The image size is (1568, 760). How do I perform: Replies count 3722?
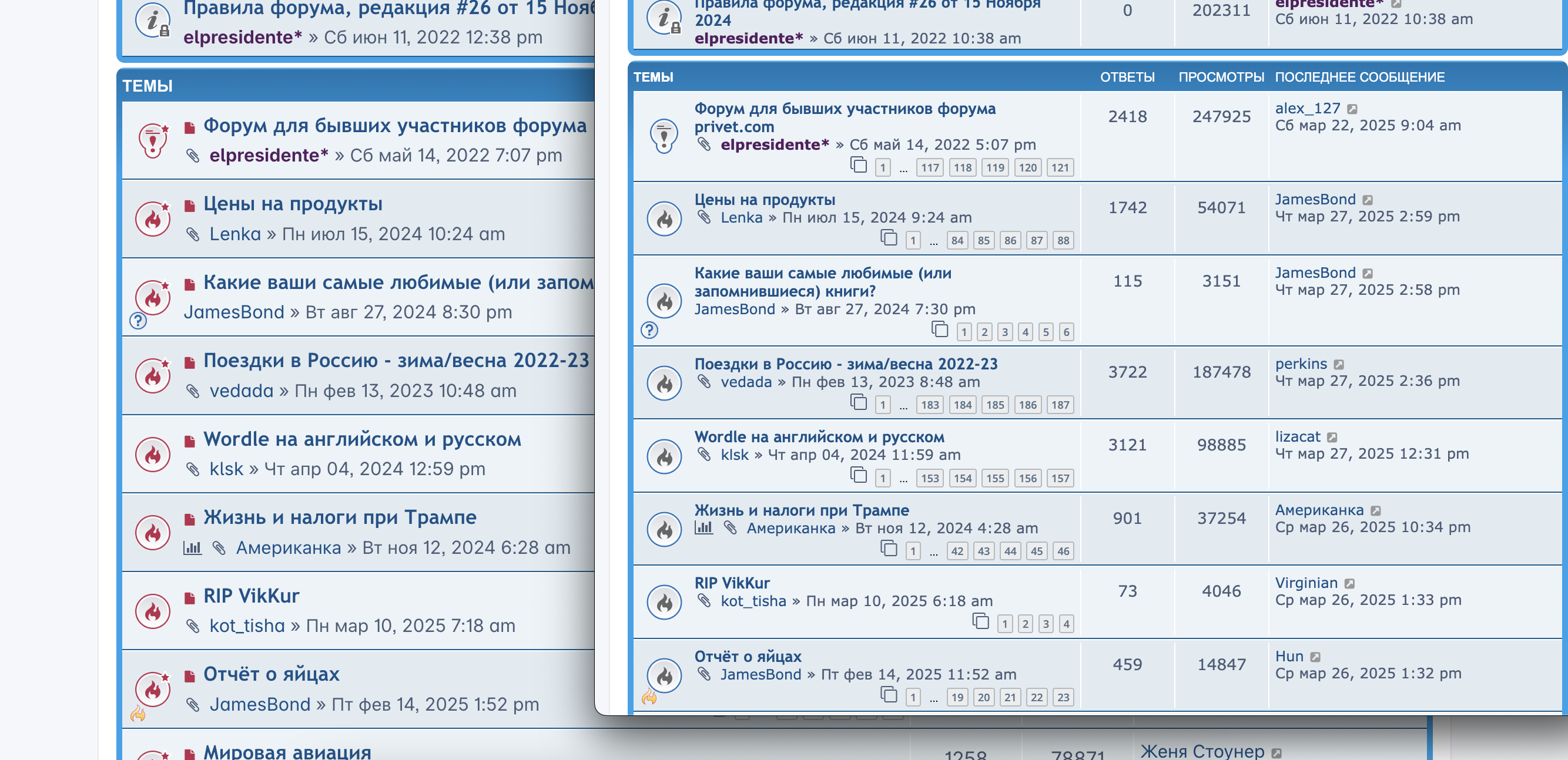click(x=1127, y=372)
